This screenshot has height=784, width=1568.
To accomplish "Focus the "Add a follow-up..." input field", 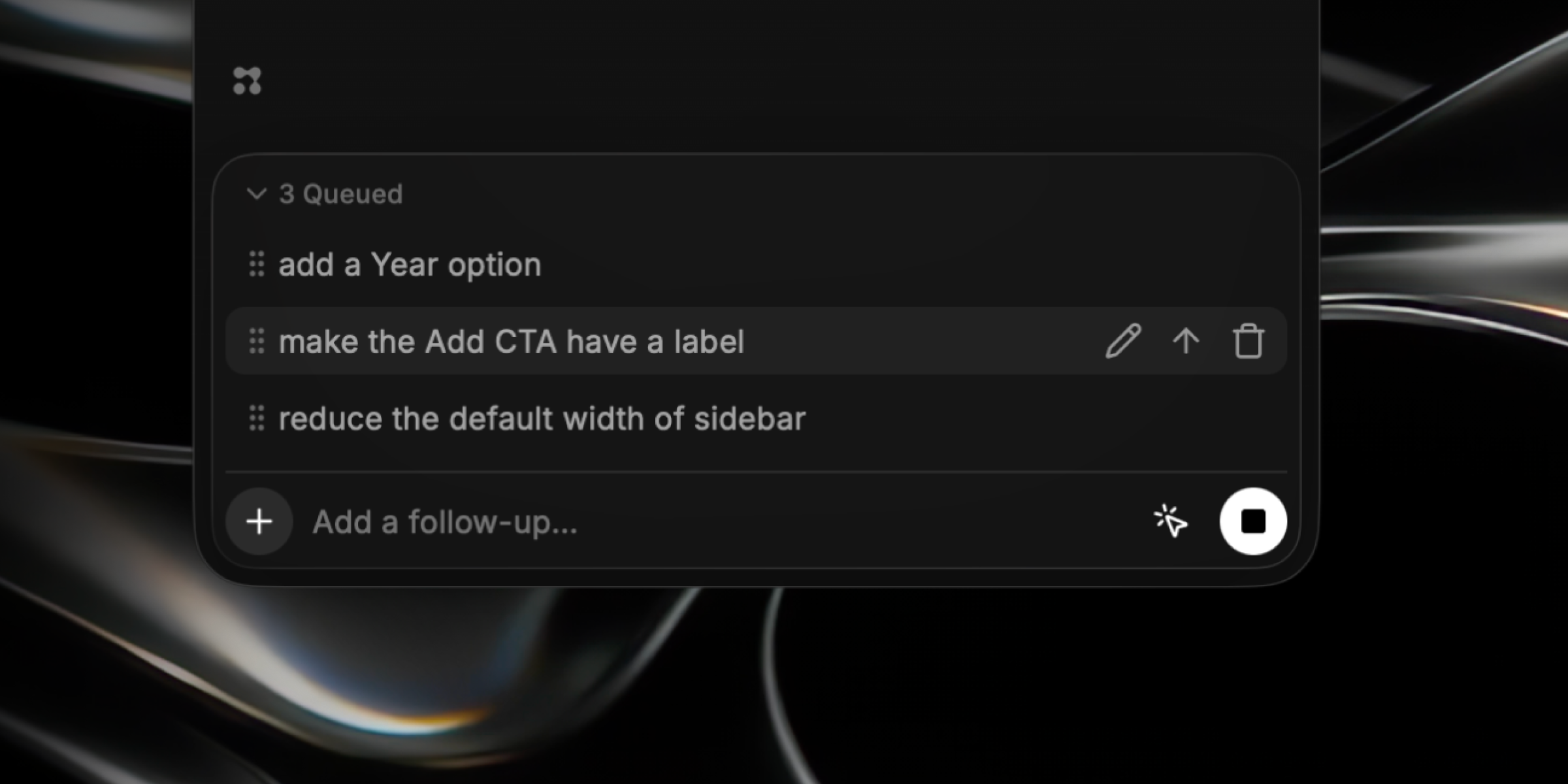I will pyautogui.click(x=719, y=521).
